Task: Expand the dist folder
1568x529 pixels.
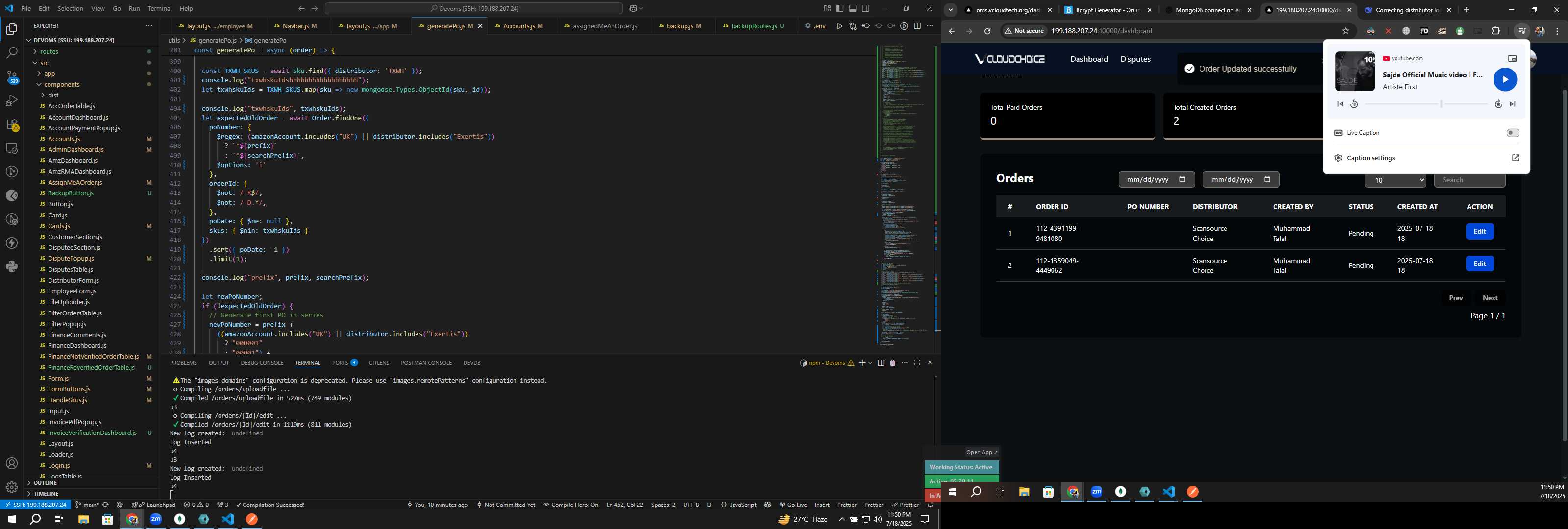Action: coord(53,96)
